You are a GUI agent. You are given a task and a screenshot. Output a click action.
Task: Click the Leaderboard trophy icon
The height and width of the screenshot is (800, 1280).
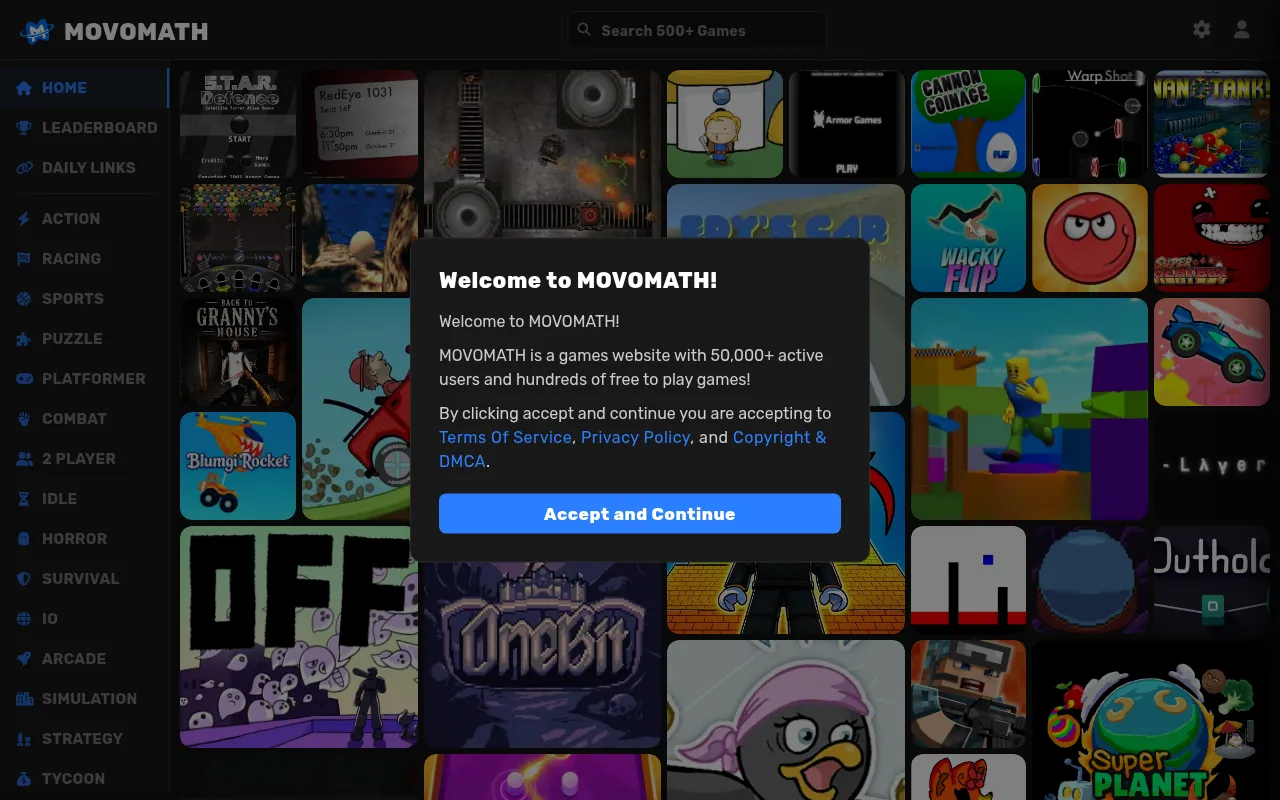(24, 128)
